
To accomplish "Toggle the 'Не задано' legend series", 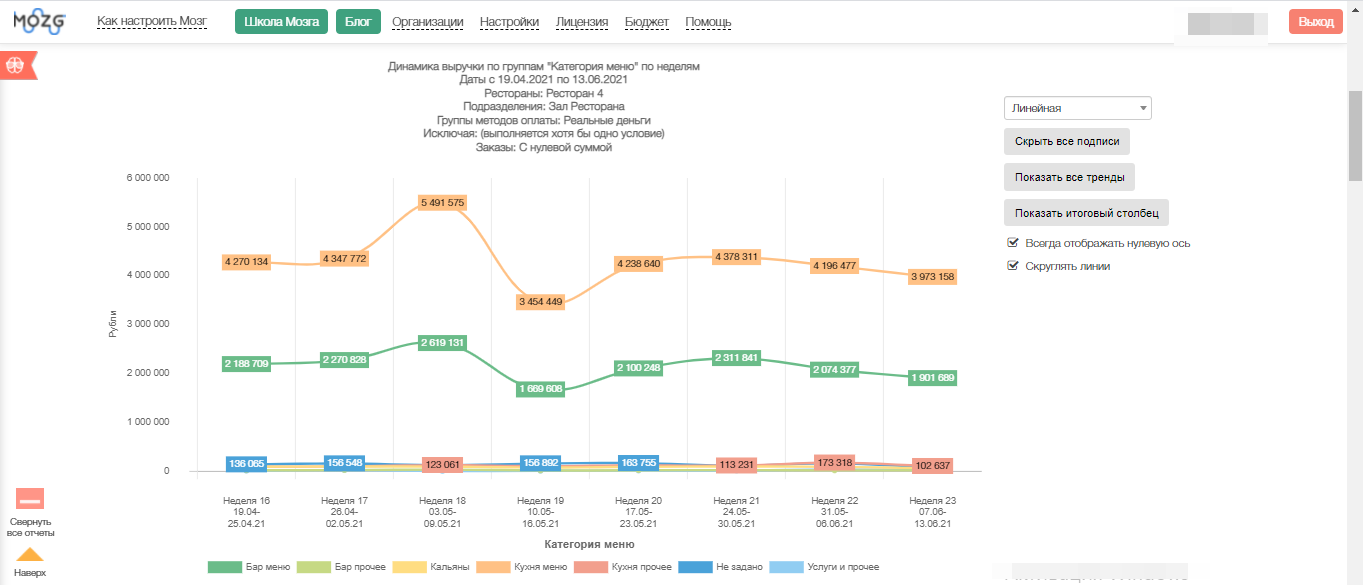I will 695,567.
